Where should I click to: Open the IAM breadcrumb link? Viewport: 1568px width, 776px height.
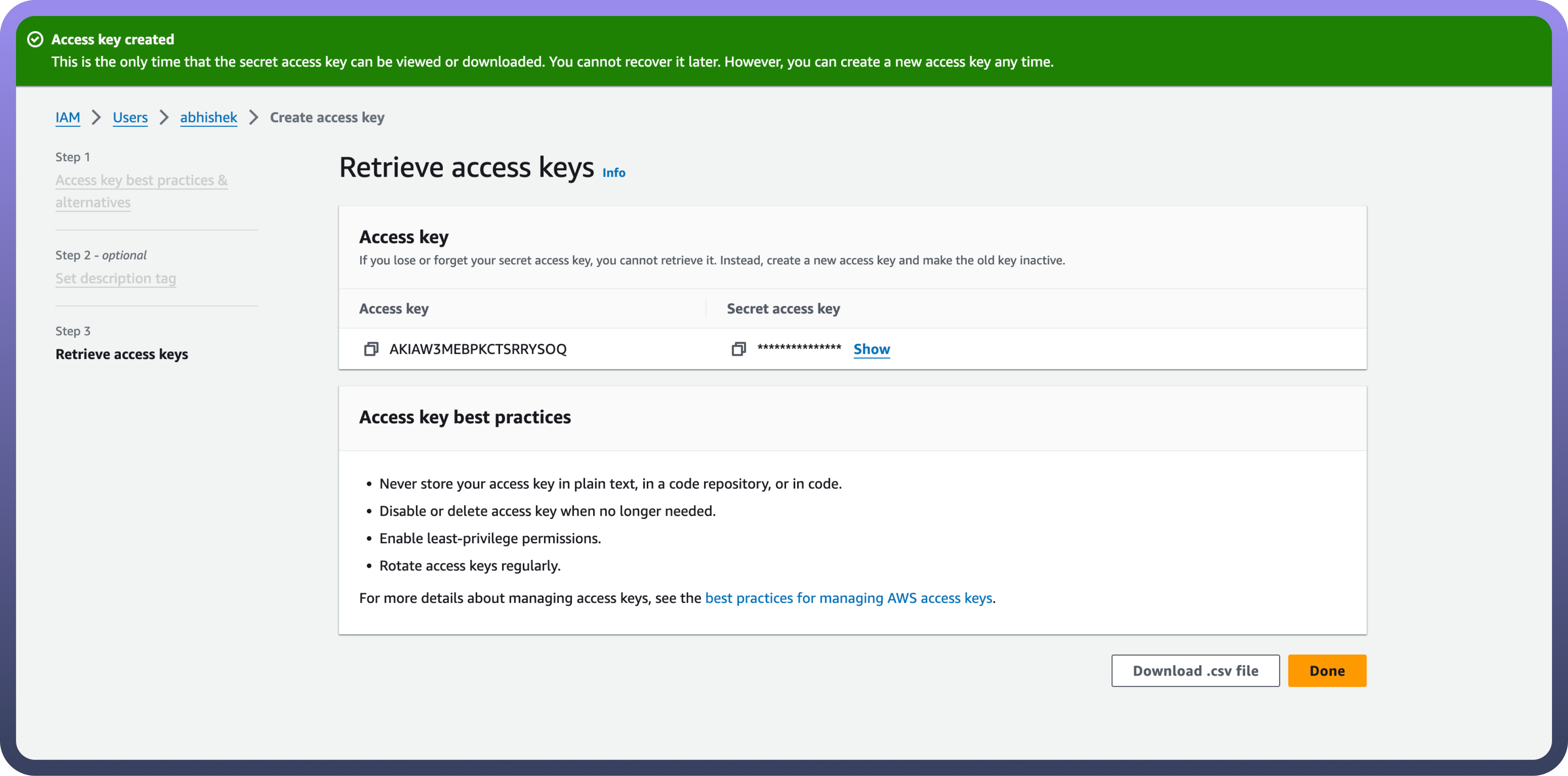click(68, 118)
